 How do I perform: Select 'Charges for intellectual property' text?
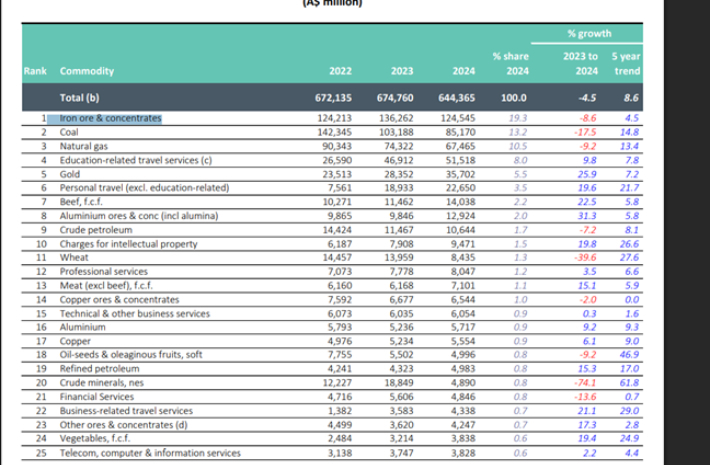point(129,244)
